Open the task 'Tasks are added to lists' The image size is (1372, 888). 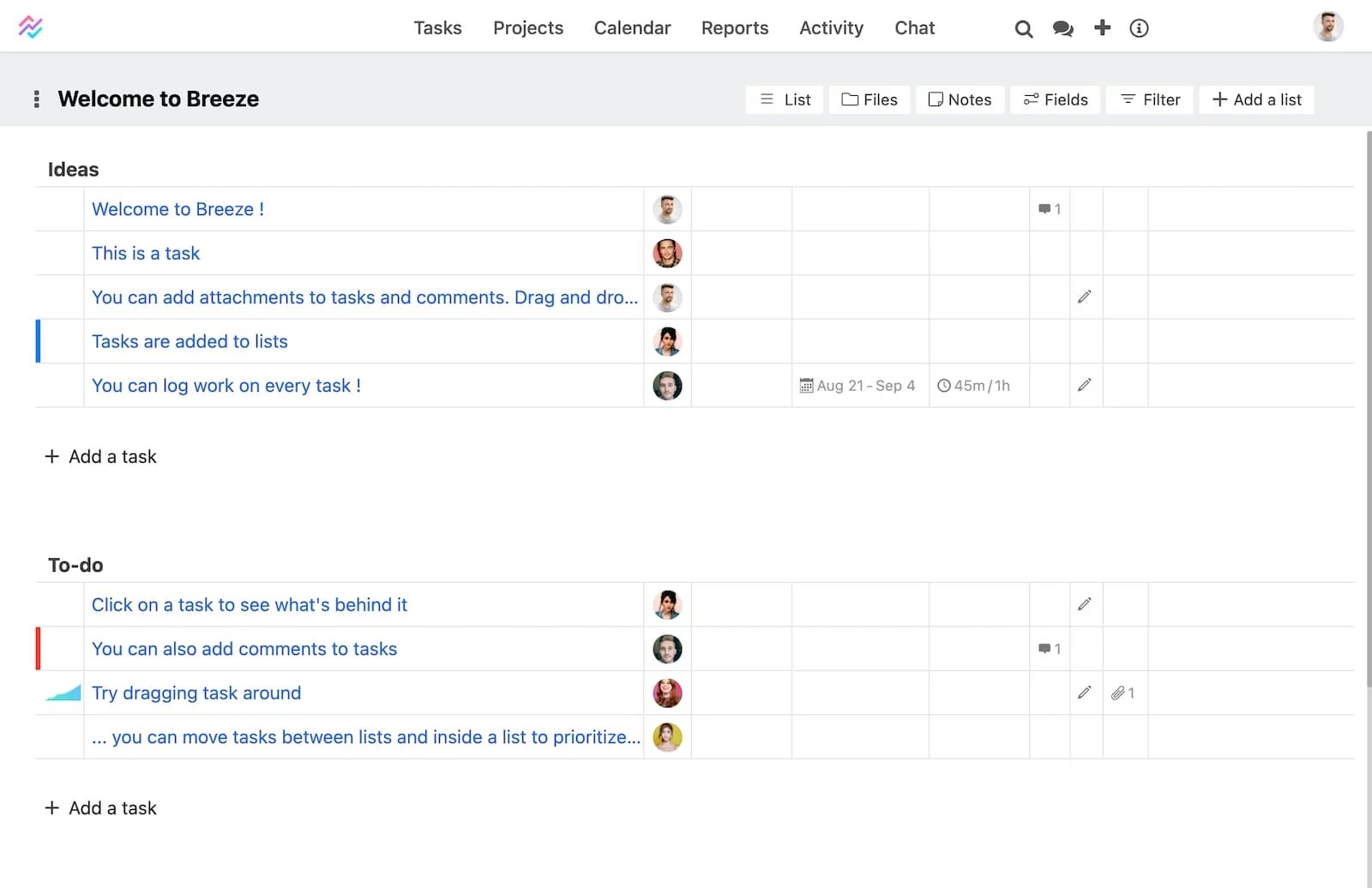[x=190, y=341]
